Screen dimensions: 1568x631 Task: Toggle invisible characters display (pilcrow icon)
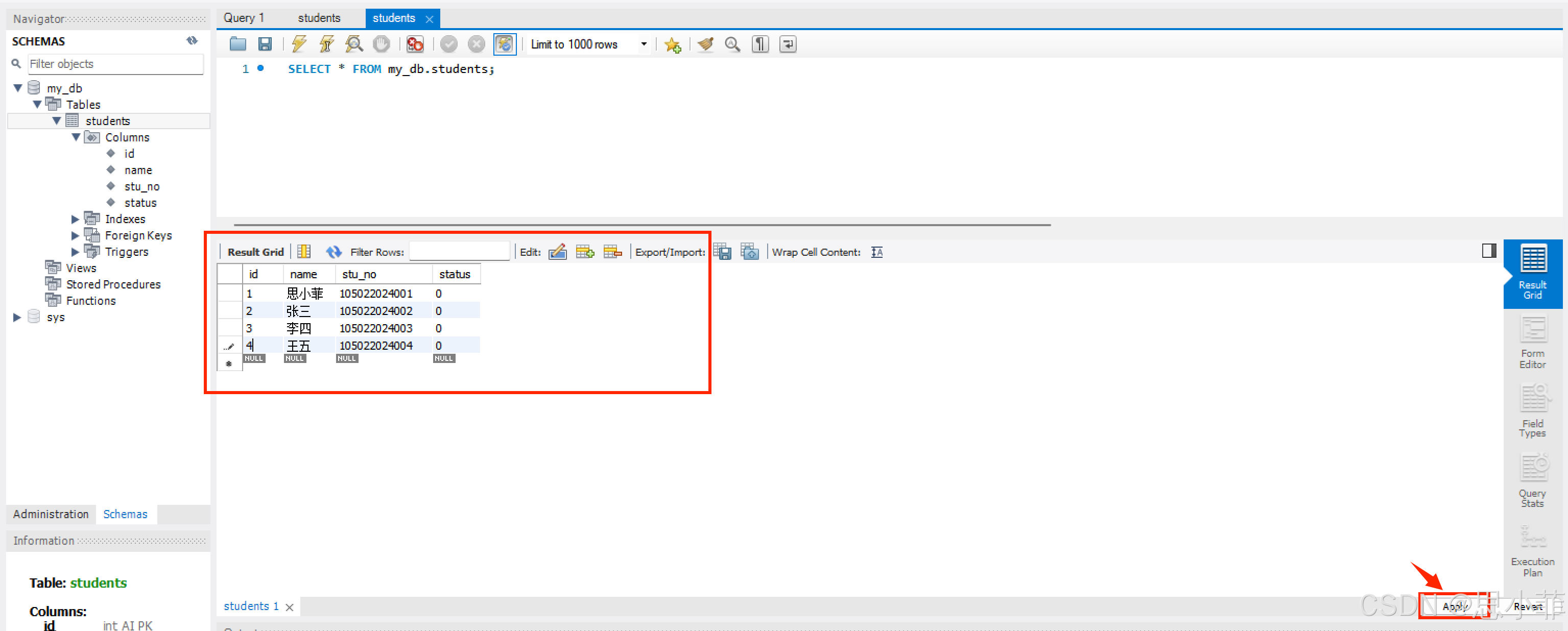click(x=759, y=44)
